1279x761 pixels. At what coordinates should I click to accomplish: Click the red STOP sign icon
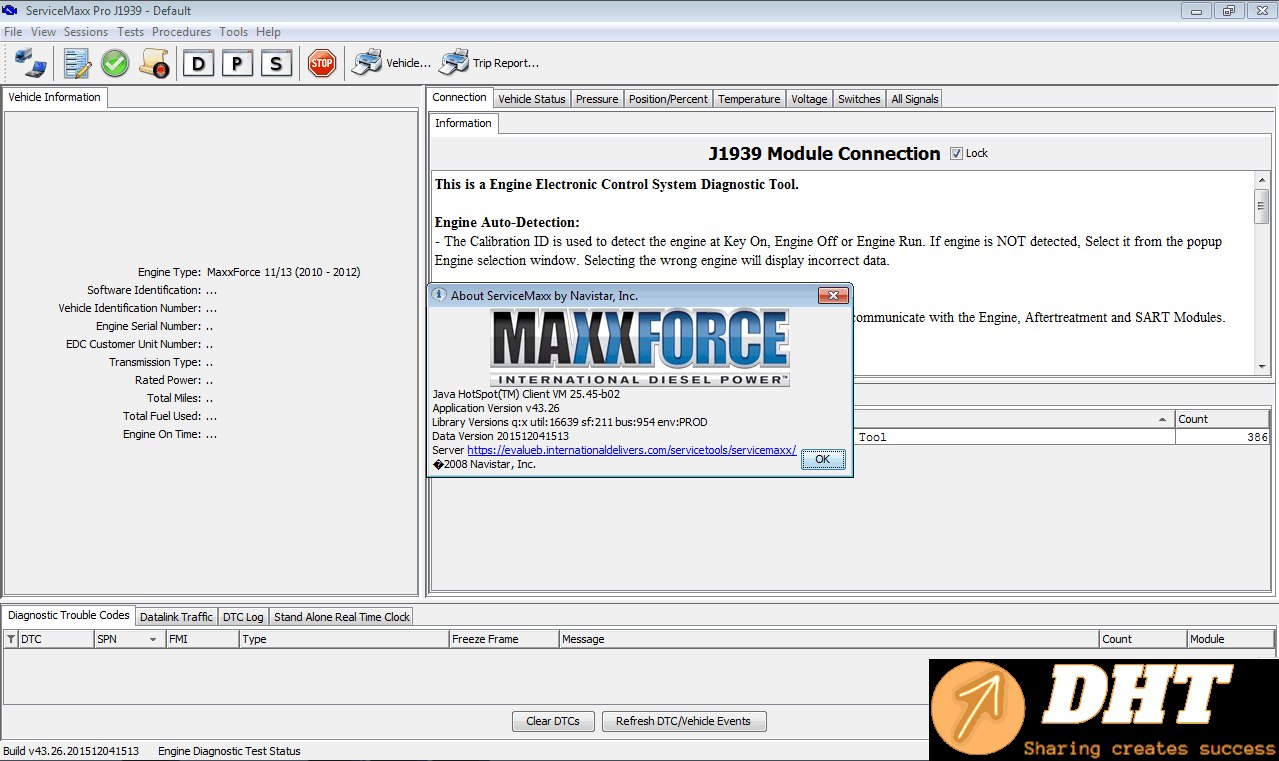coord(321,63)
